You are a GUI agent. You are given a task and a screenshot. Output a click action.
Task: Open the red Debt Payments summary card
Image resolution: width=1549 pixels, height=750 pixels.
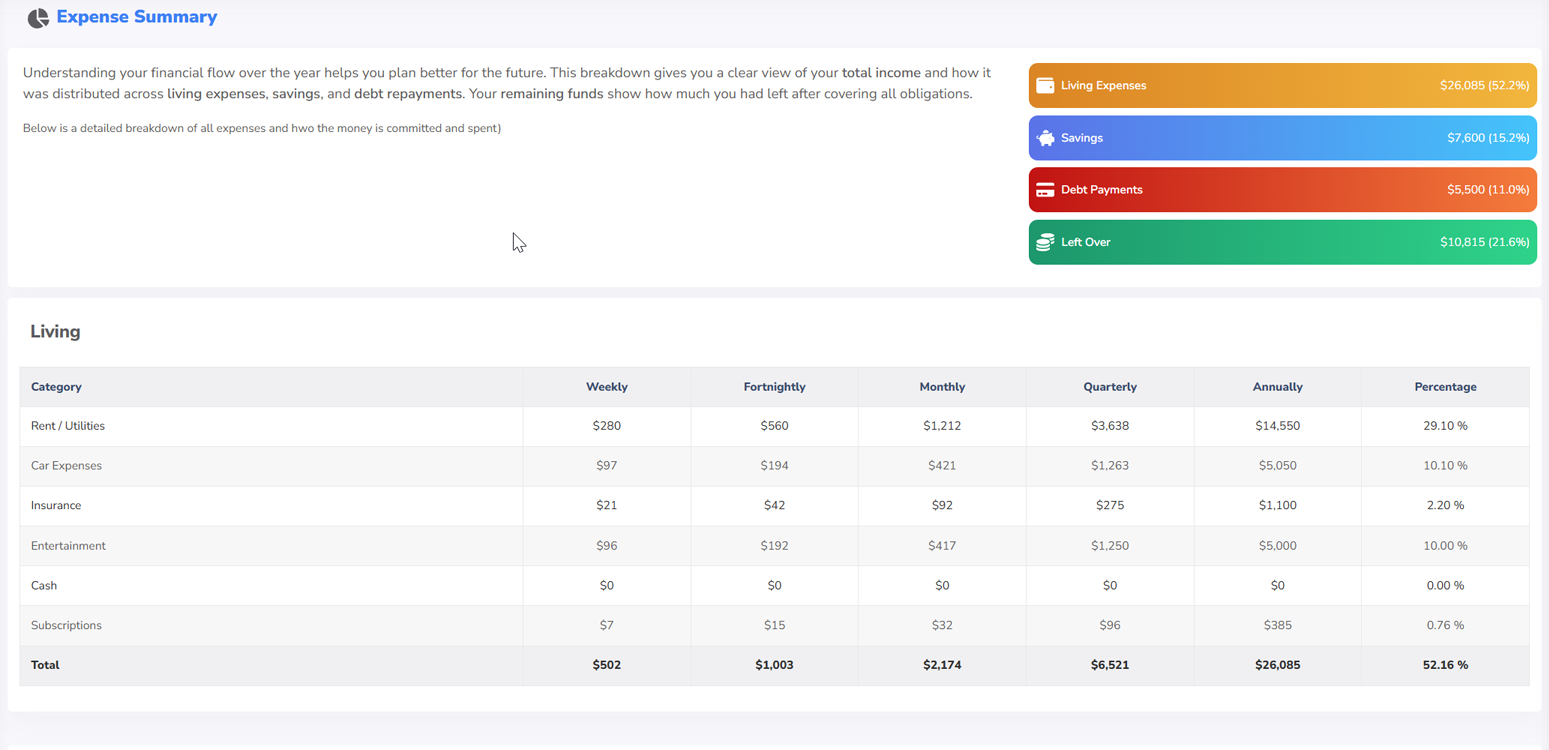(x=1282, y=190)
